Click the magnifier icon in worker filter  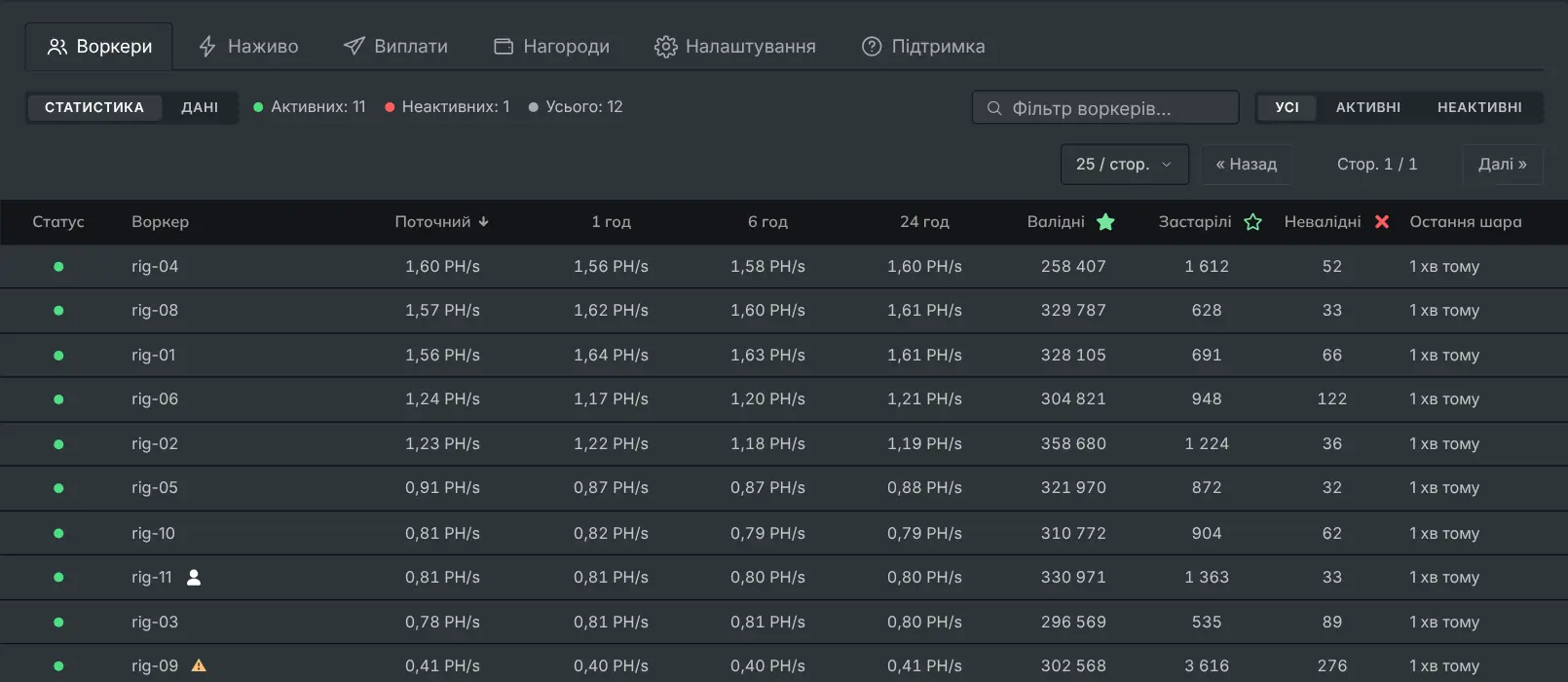point(994,108)
